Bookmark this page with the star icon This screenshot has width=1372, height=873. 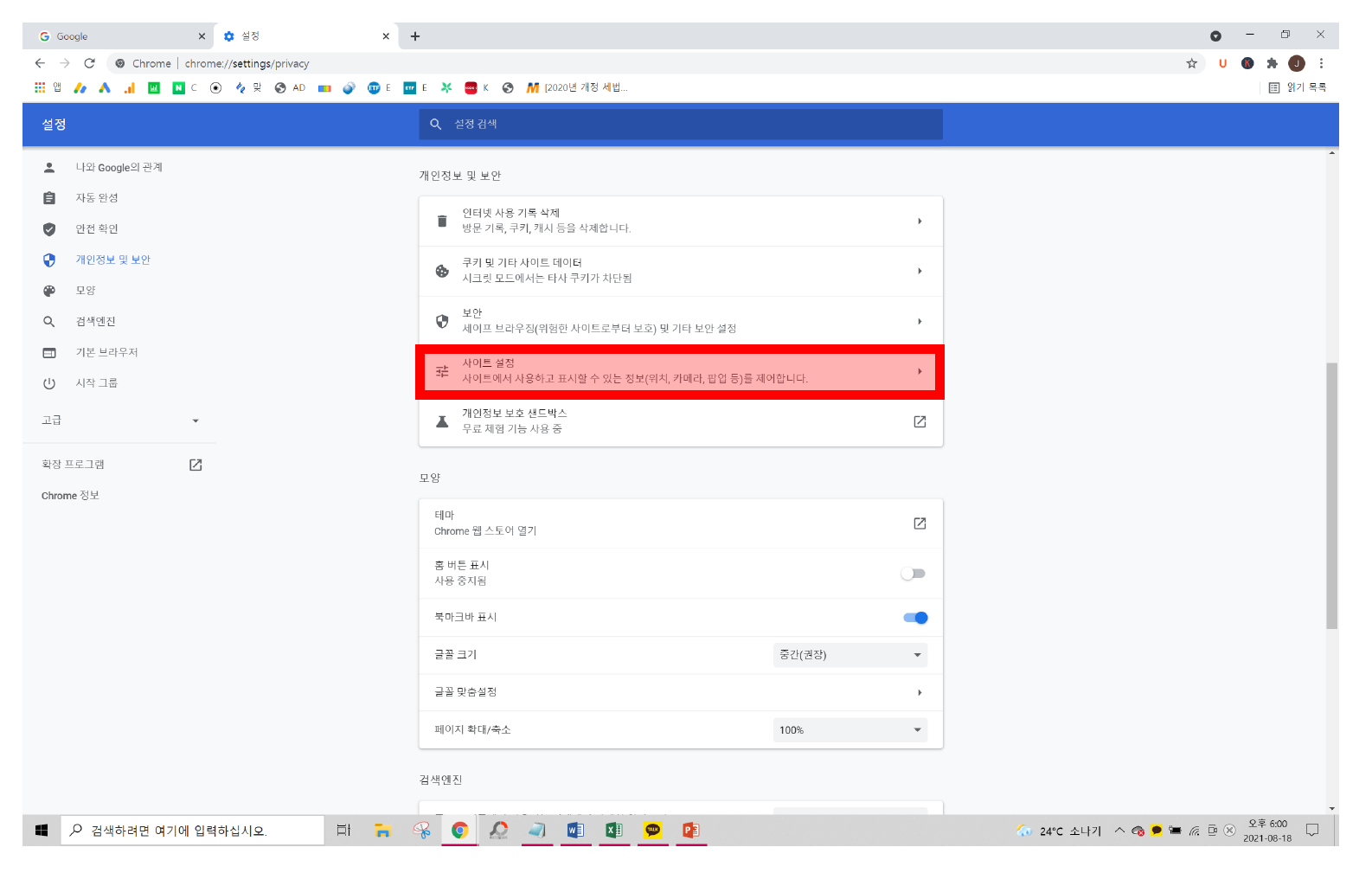coord(1191,63)
